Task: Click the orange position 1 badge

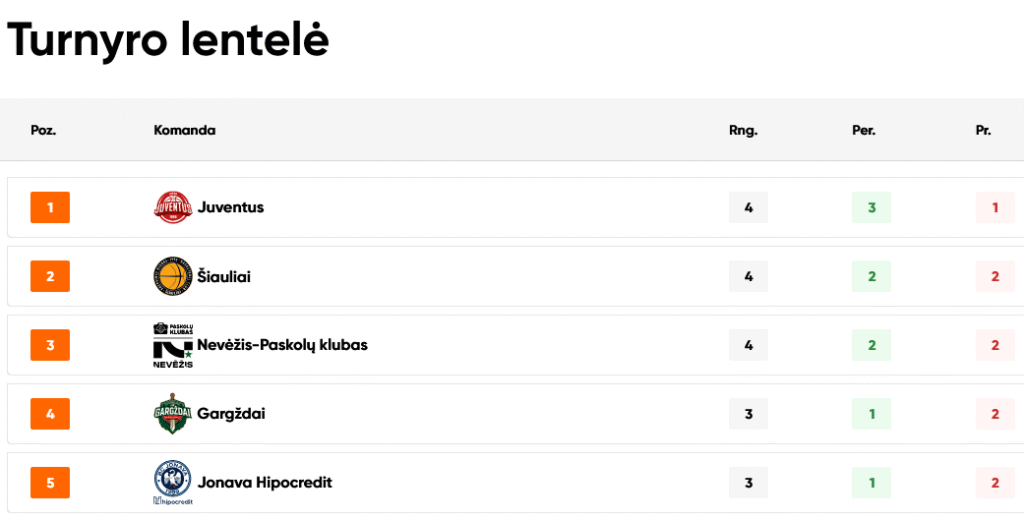Action: point(50,208)
